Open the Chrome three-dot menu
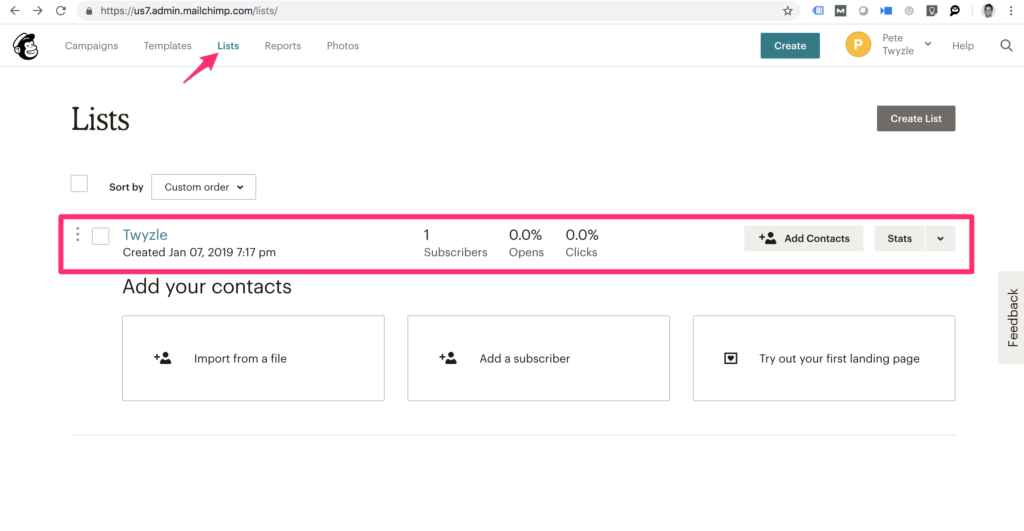1024x531 pixels. 1012,11
